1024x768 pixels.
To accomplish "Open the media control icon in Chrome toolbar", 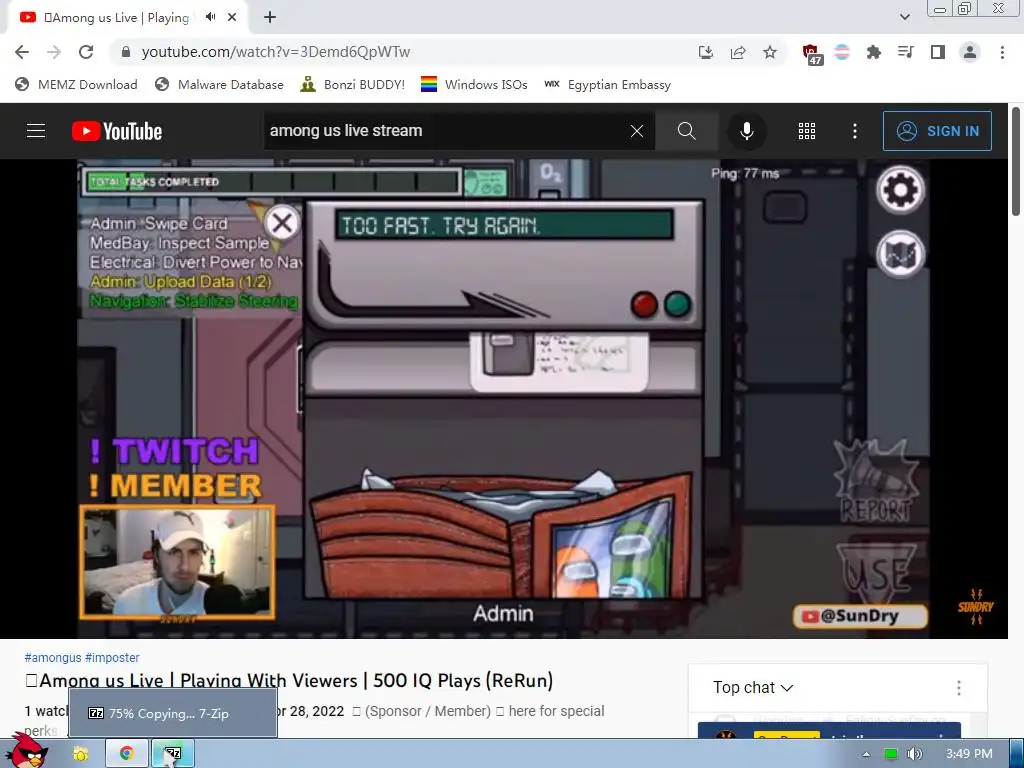I will [905, 52].
